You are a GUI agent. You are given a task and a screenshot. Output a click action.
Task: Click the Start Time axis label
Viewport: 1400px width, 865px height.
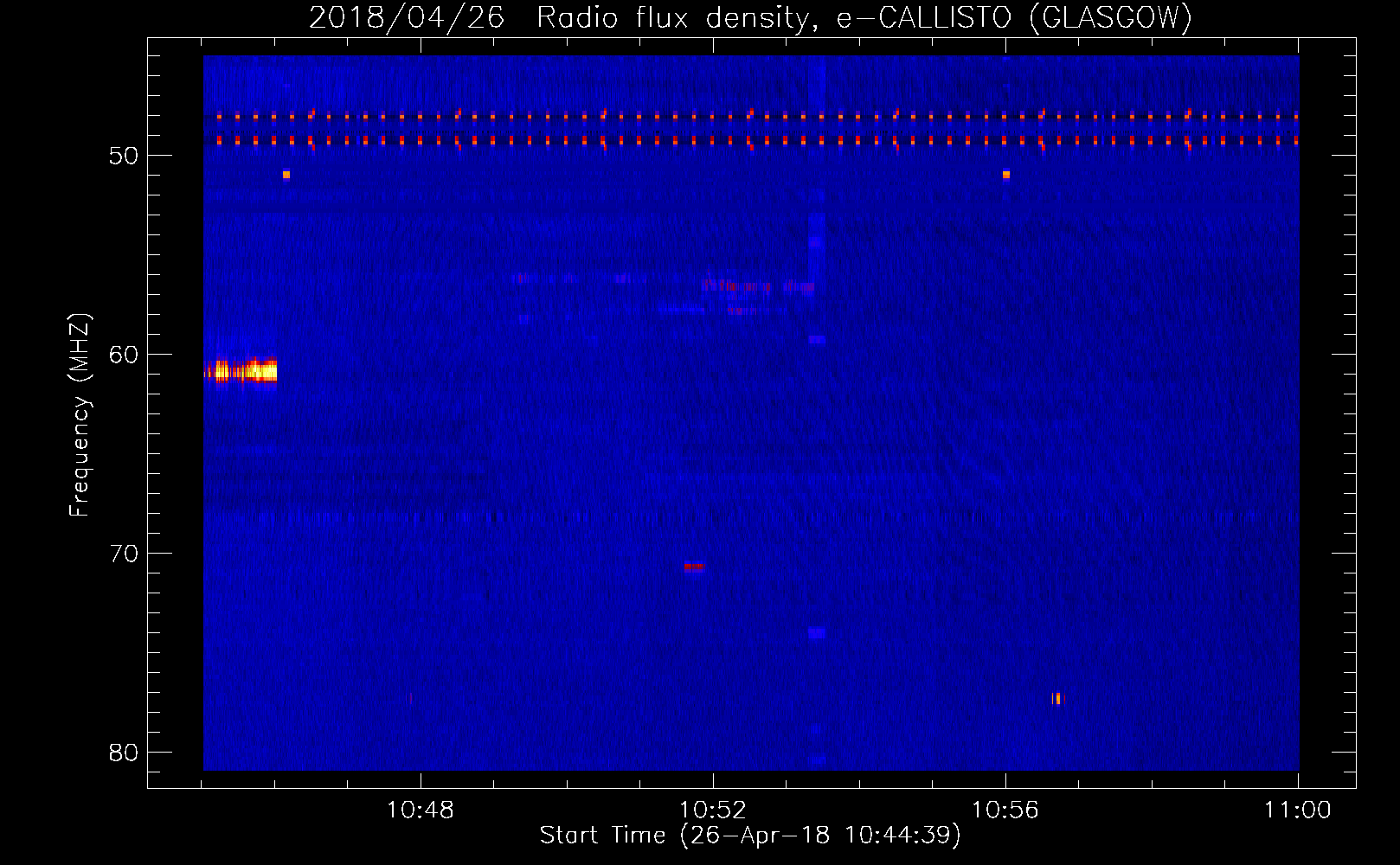point(750,836)
